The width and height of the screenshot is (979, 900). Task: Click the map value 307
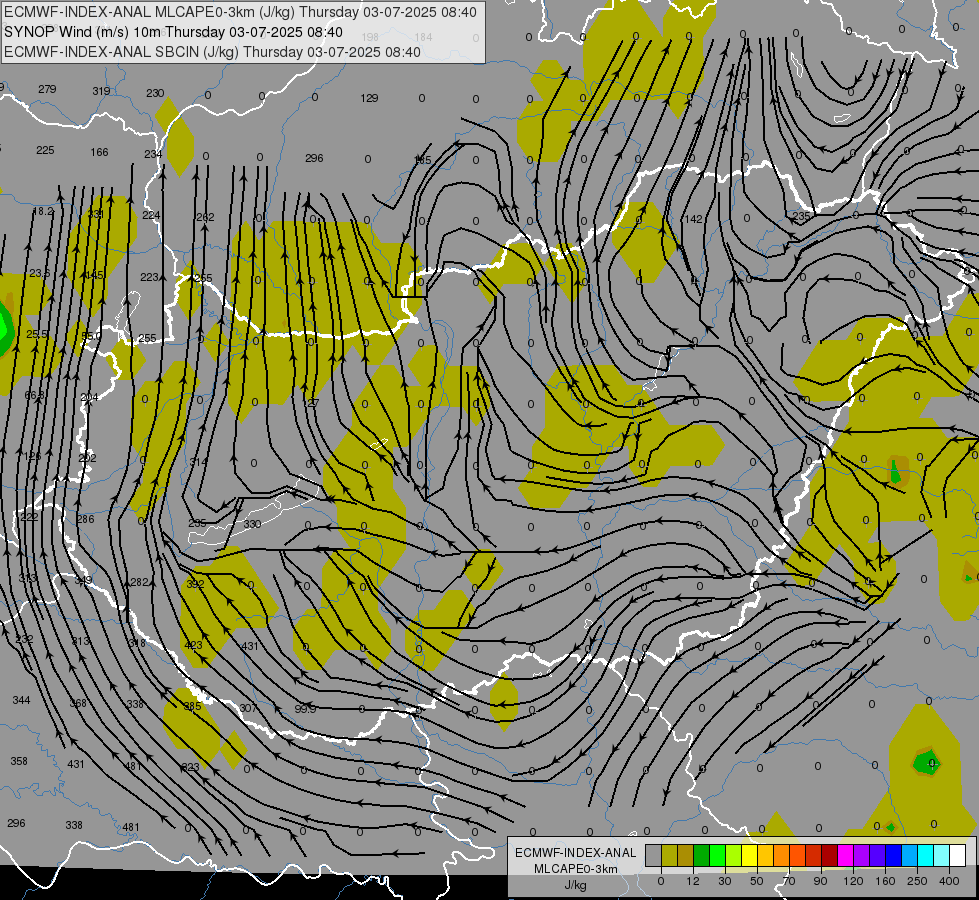(248, 708)
